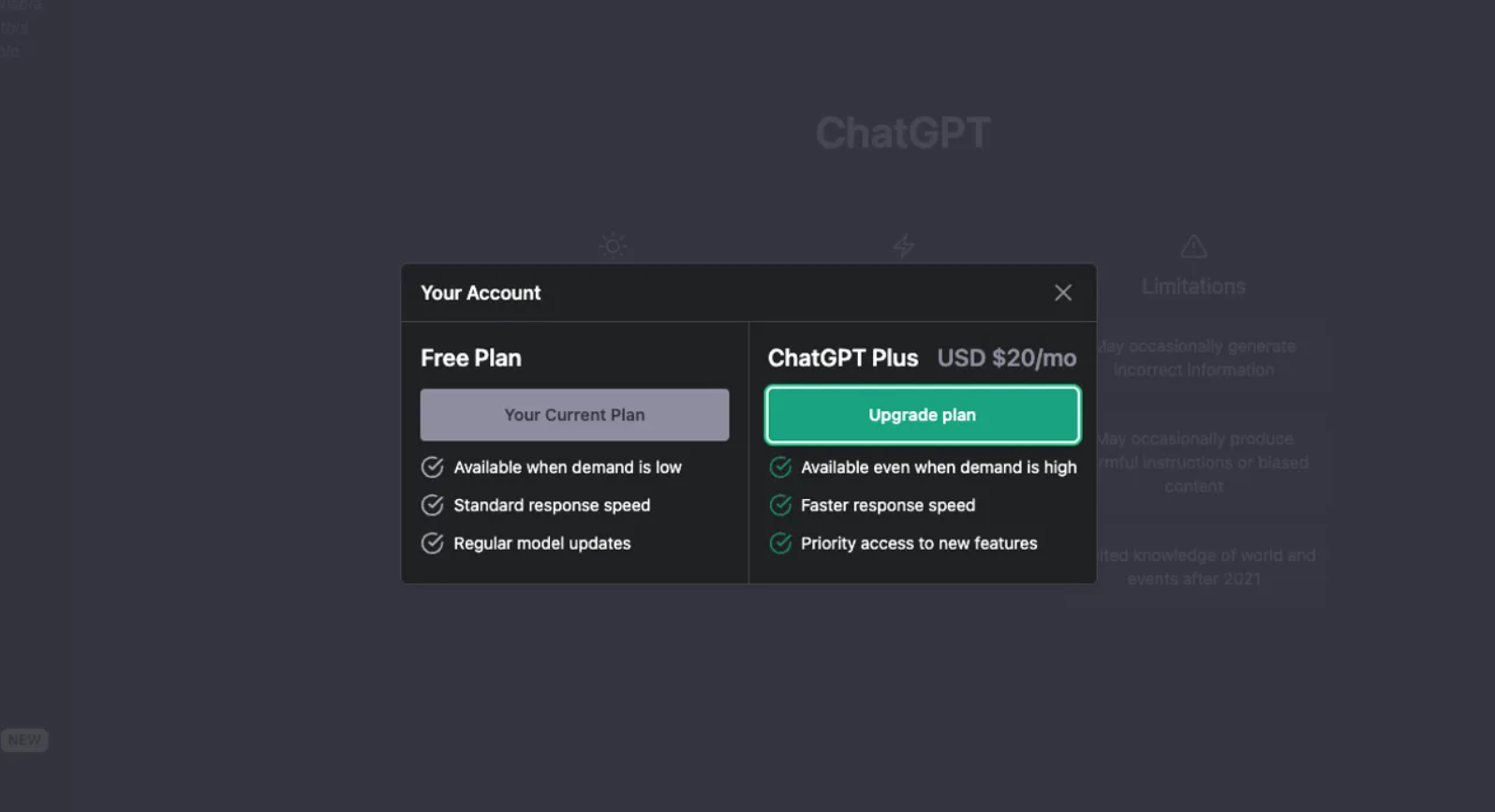Click the "Priority access to new features" text
Viewport: 1495px width, 812px height.
tap(918, 543)
